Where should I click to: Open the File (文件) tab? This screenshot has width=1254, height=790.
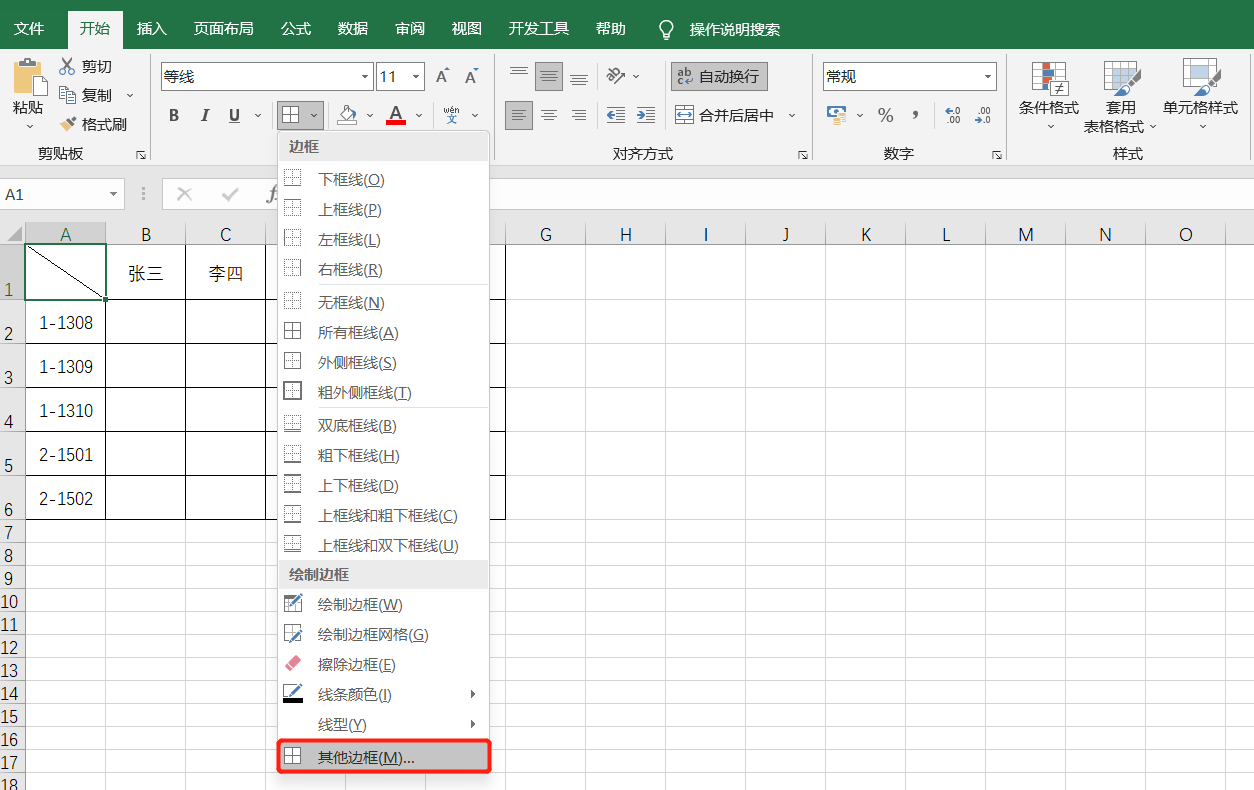[29, 29]
